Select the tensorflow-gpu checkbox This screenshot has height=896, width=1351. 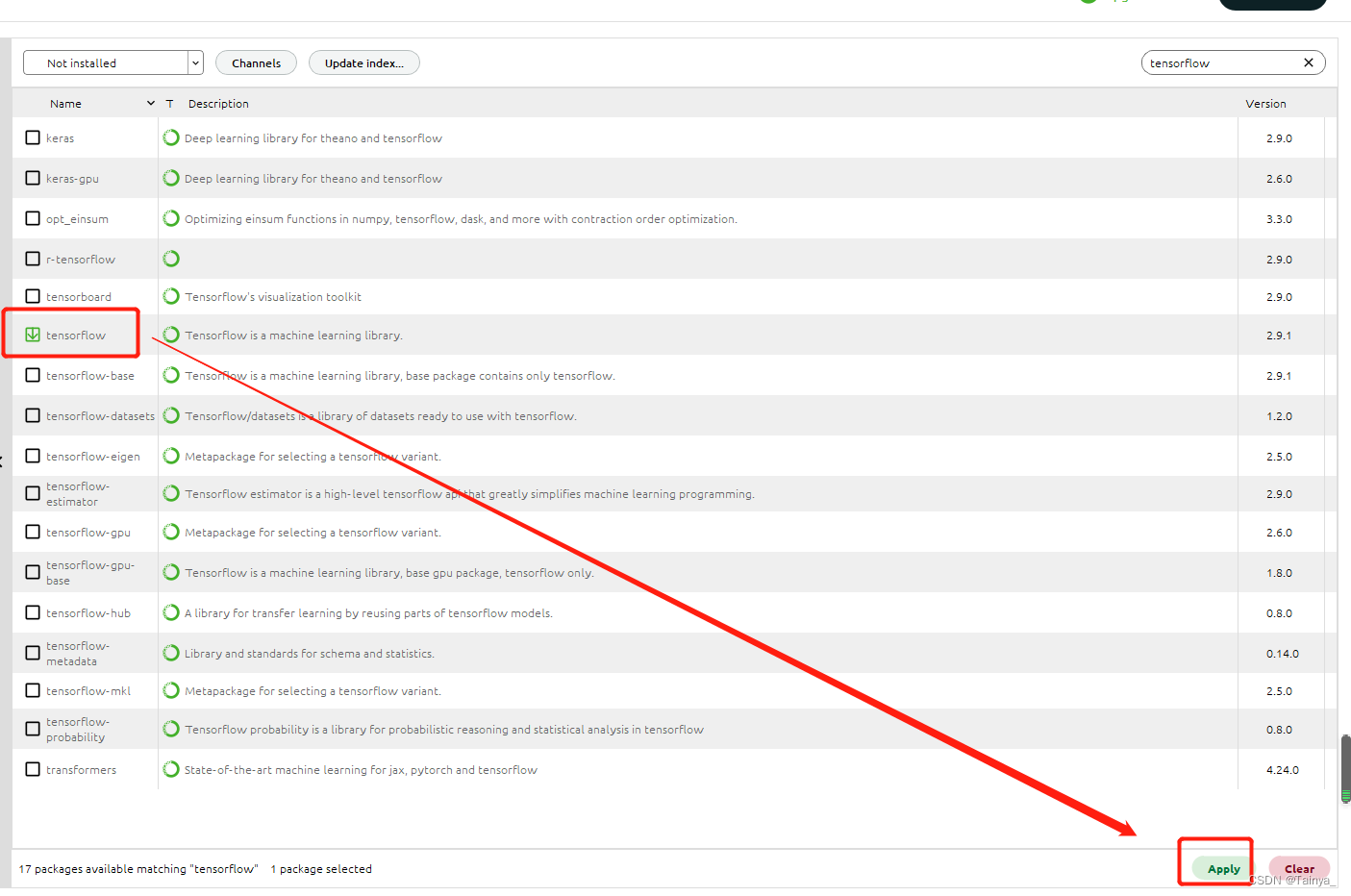coord(33,532)
